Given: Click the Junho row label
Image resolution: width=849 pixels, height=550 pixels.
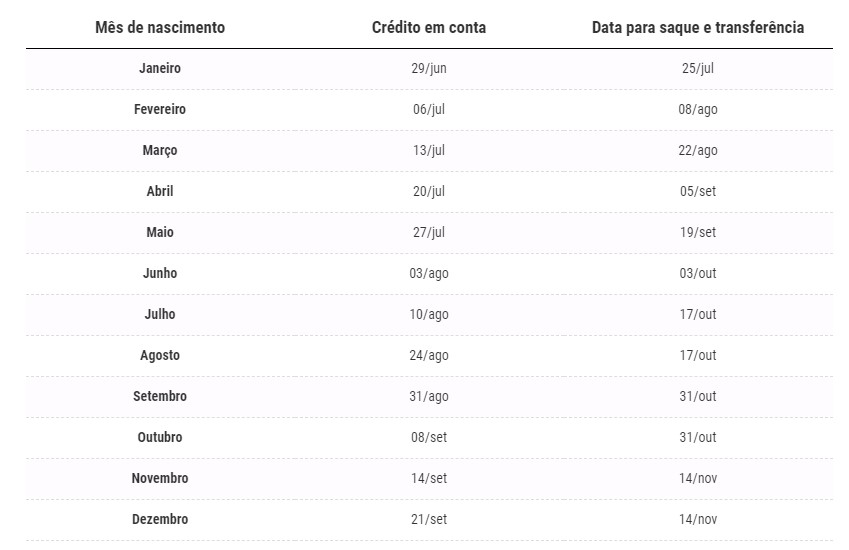Looking at the screenshot, I should 160,273.
